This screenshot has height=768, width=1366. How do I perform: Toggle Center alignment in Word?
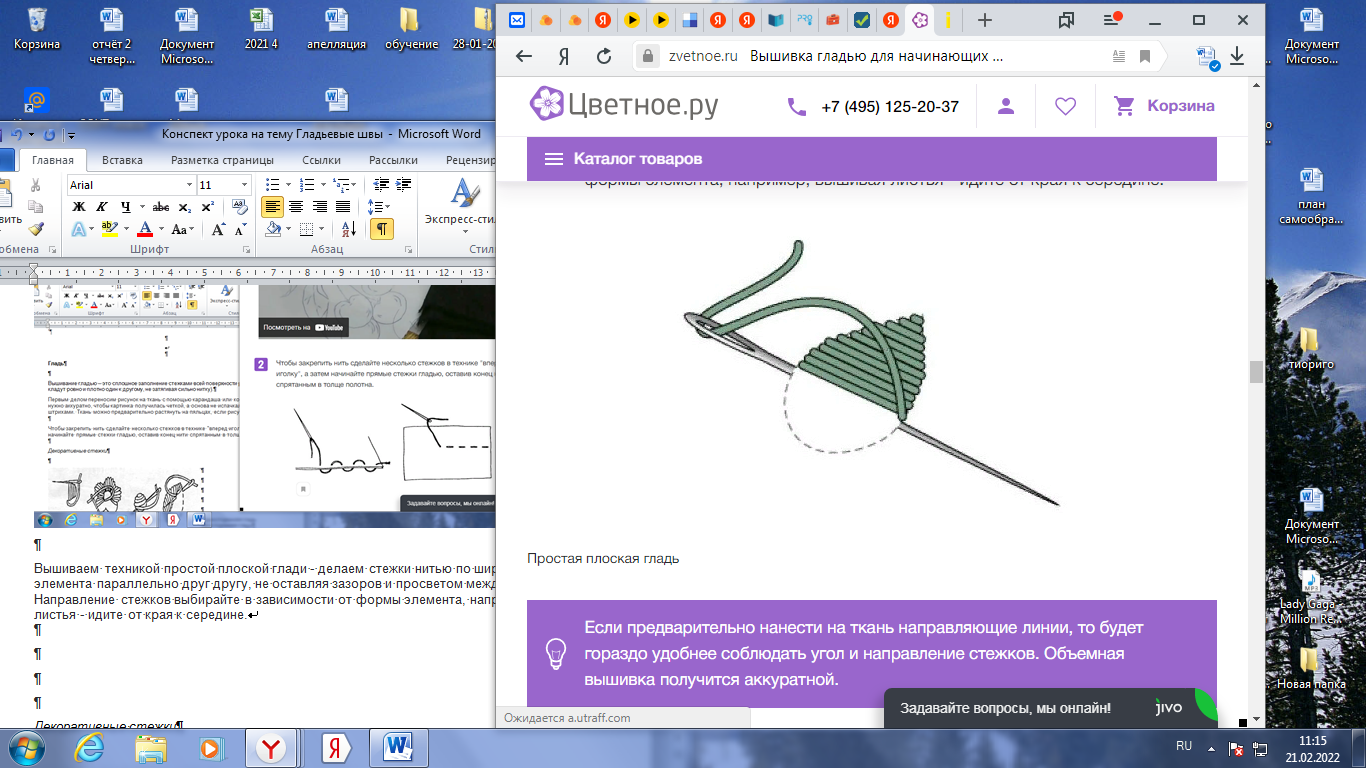(x=296, y=207)
